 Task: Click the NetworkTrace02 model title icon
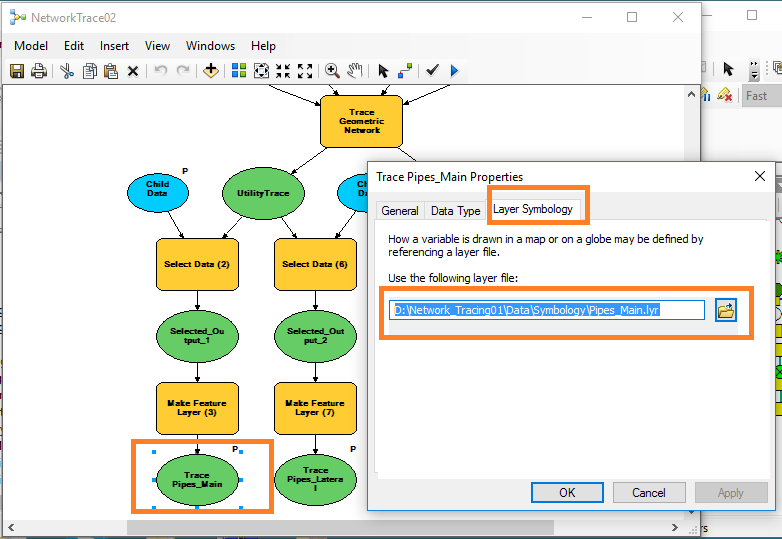coord(18,18)
